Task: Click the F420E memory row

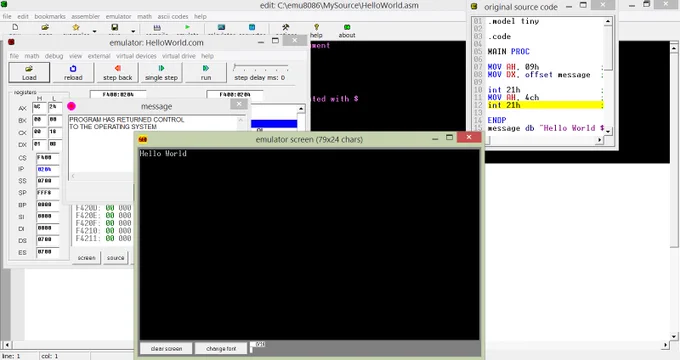Action: tap(103, 216)
